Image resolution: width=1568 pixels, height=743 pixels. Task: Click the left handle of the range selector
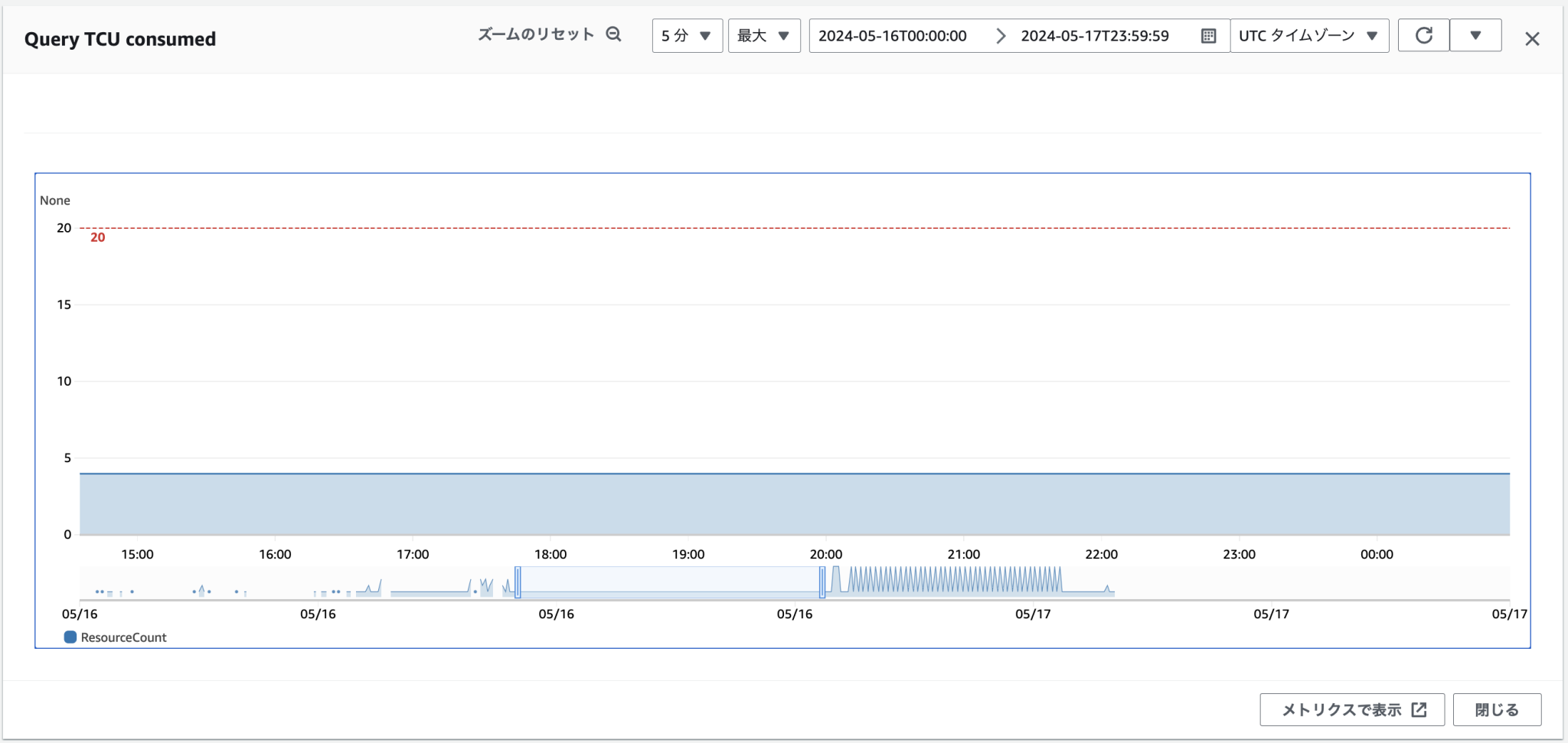point(518,582)
